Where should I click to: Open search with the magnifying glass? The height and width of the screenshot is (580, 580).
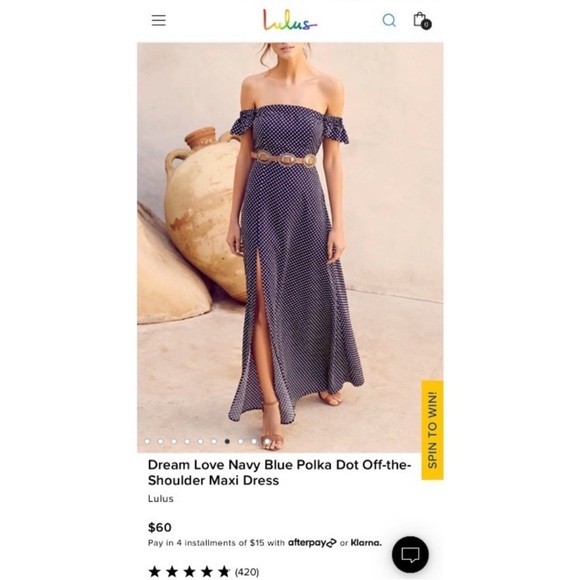(x=389, y=20)
